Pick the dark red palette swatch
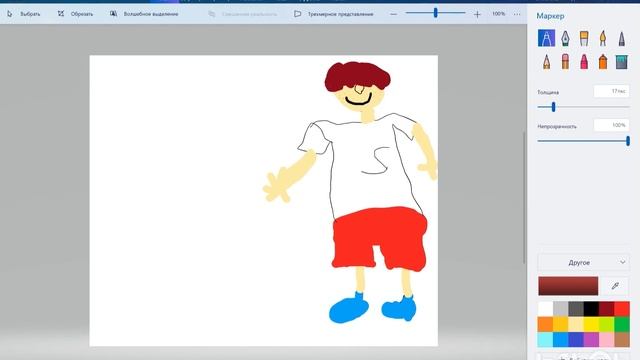640x360 pixels. point(607,309)
